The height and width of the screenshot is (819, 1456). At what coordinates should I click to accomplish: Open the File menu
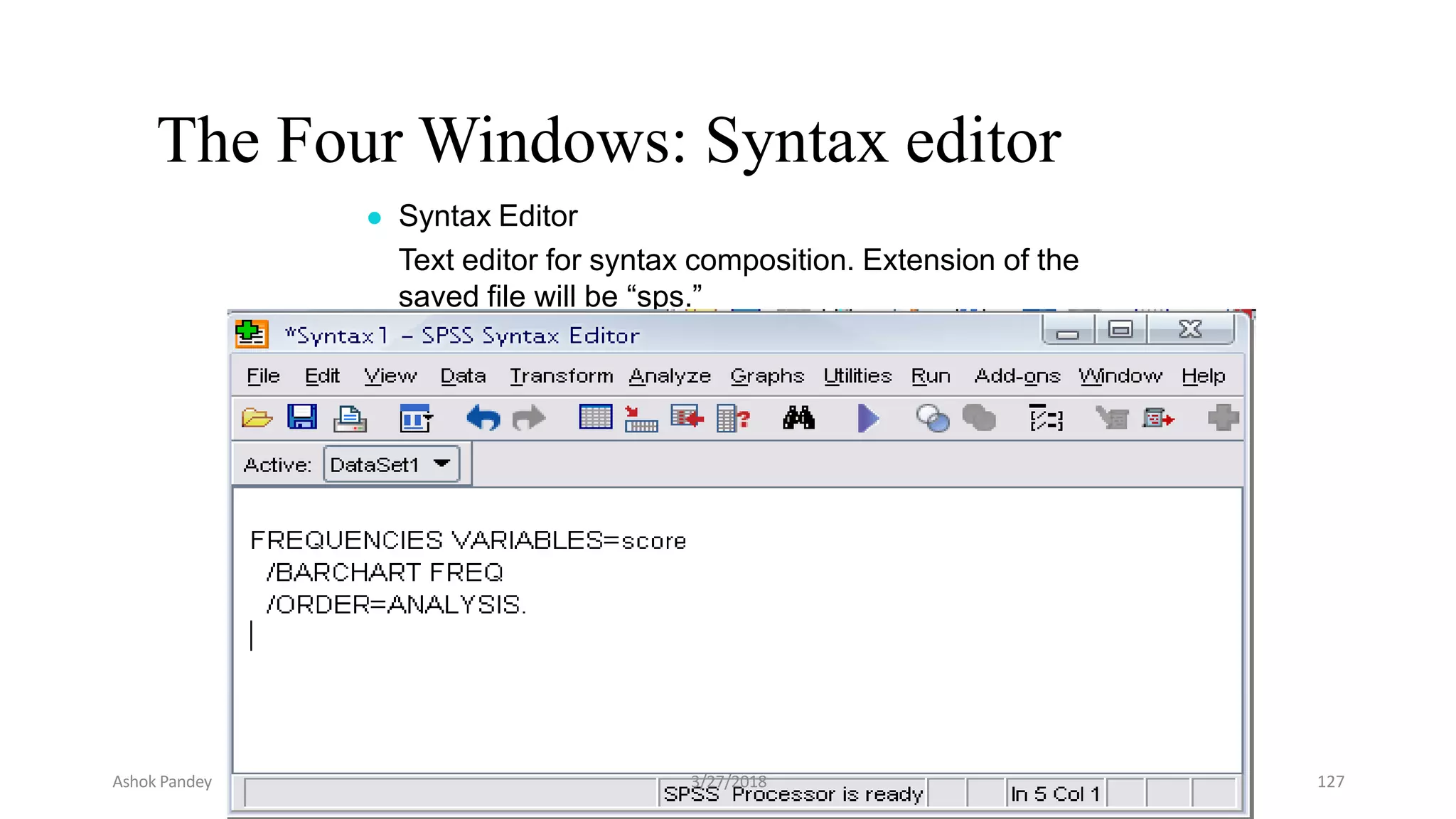coord(263,376)
